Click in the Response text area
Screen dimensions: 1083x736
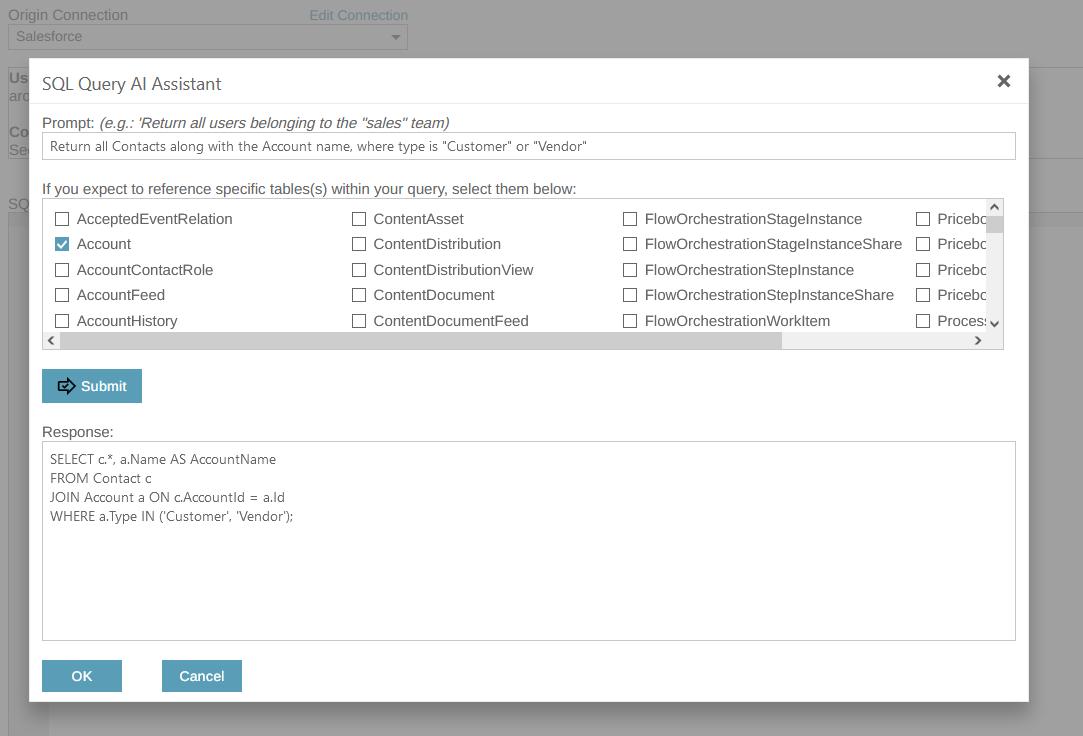[x=528, y=540]
